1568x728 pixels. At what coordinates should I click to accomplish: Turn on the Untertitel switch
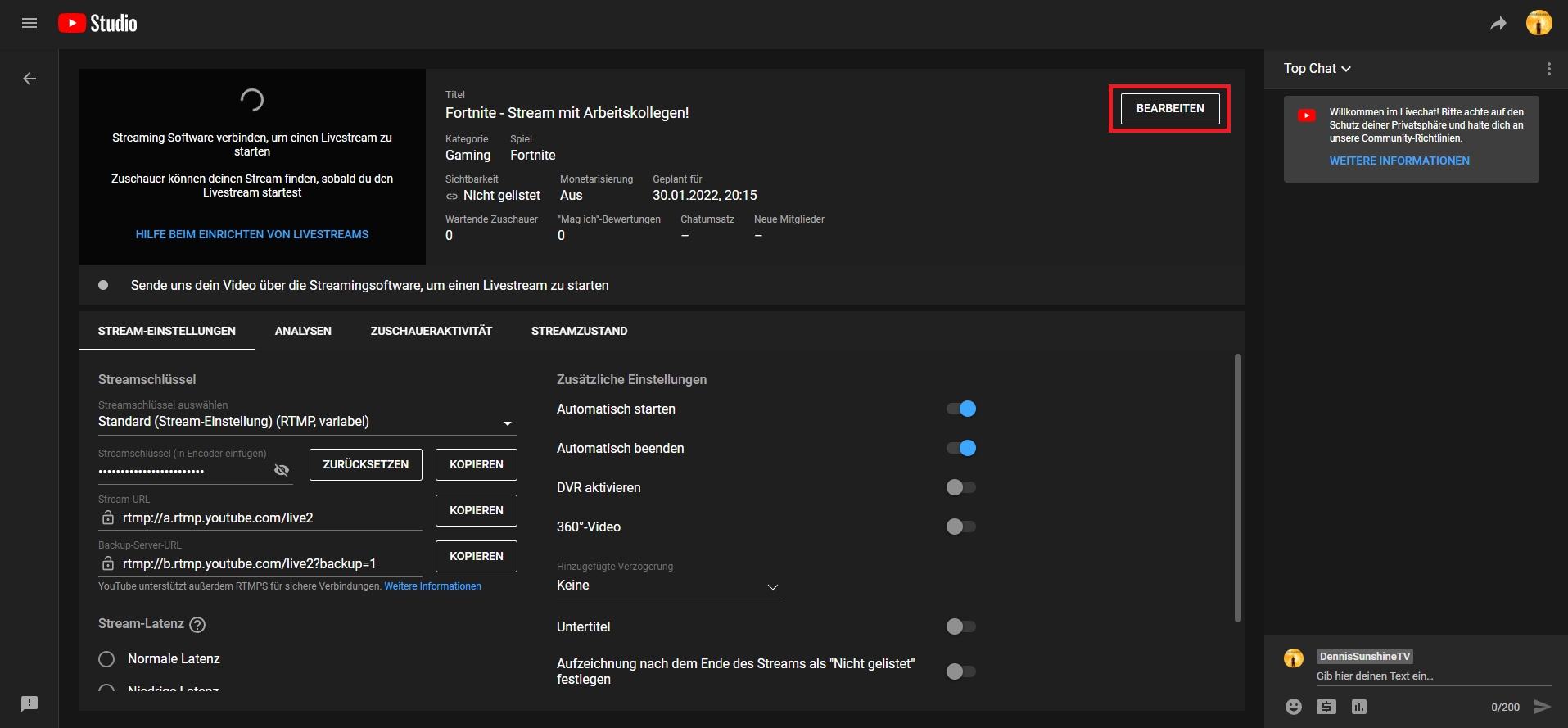click(961, 626)
